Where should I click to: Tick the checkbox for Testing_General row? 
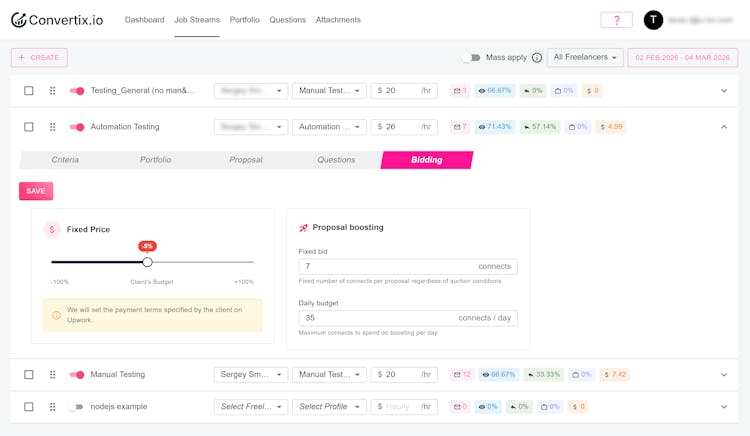[x=29, y=91]
